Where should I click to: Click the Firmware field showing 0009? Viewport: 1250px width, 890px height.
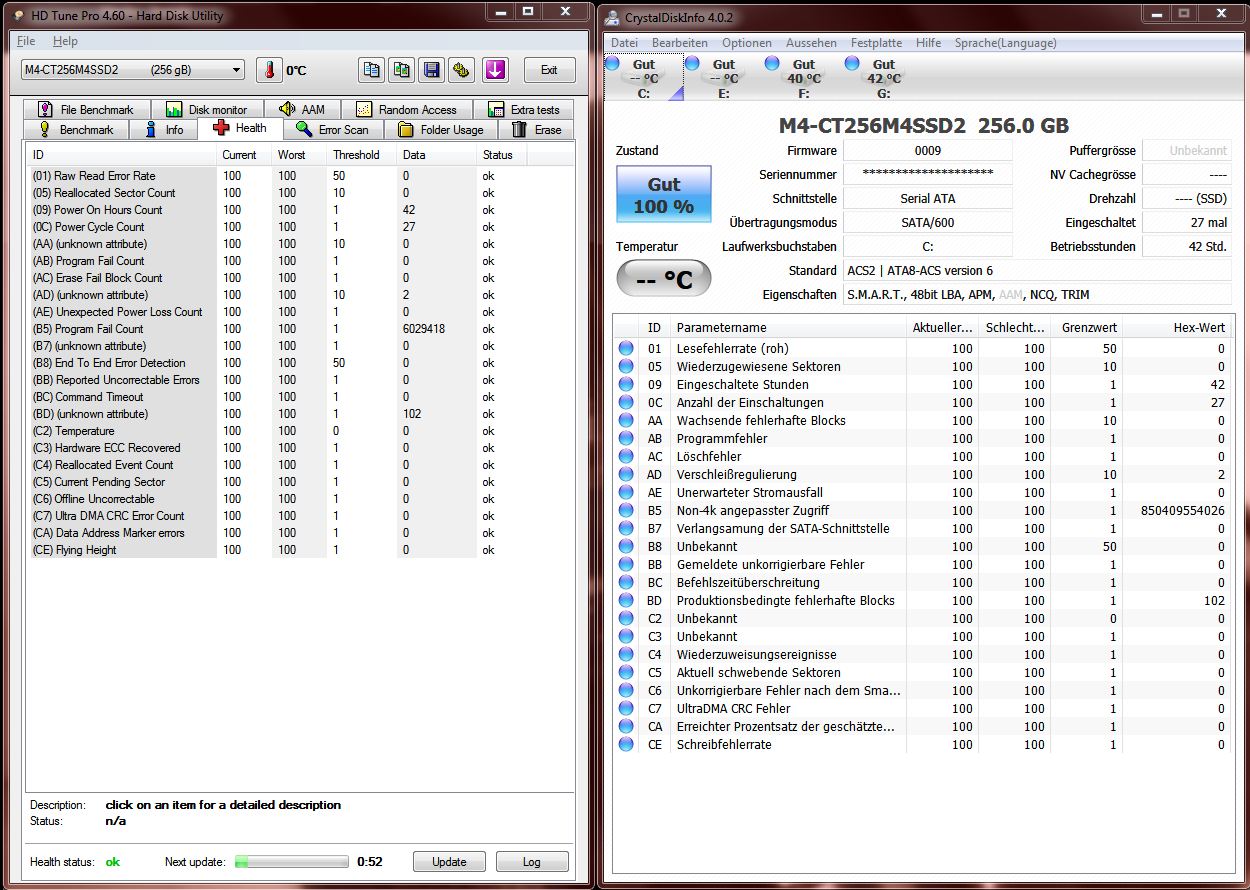click(x=928, y=150)
